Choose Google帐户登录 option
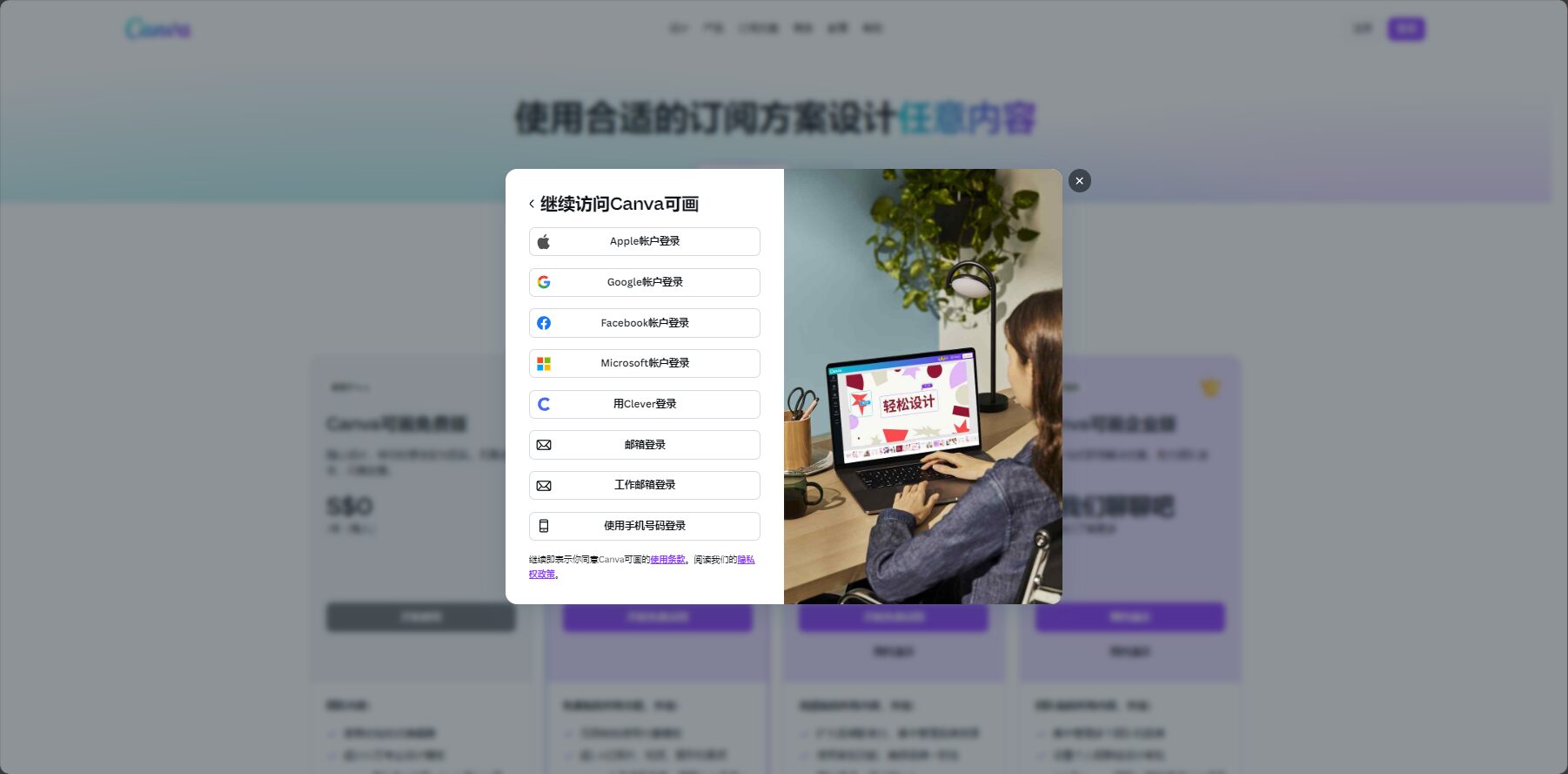 pos(644,282)
